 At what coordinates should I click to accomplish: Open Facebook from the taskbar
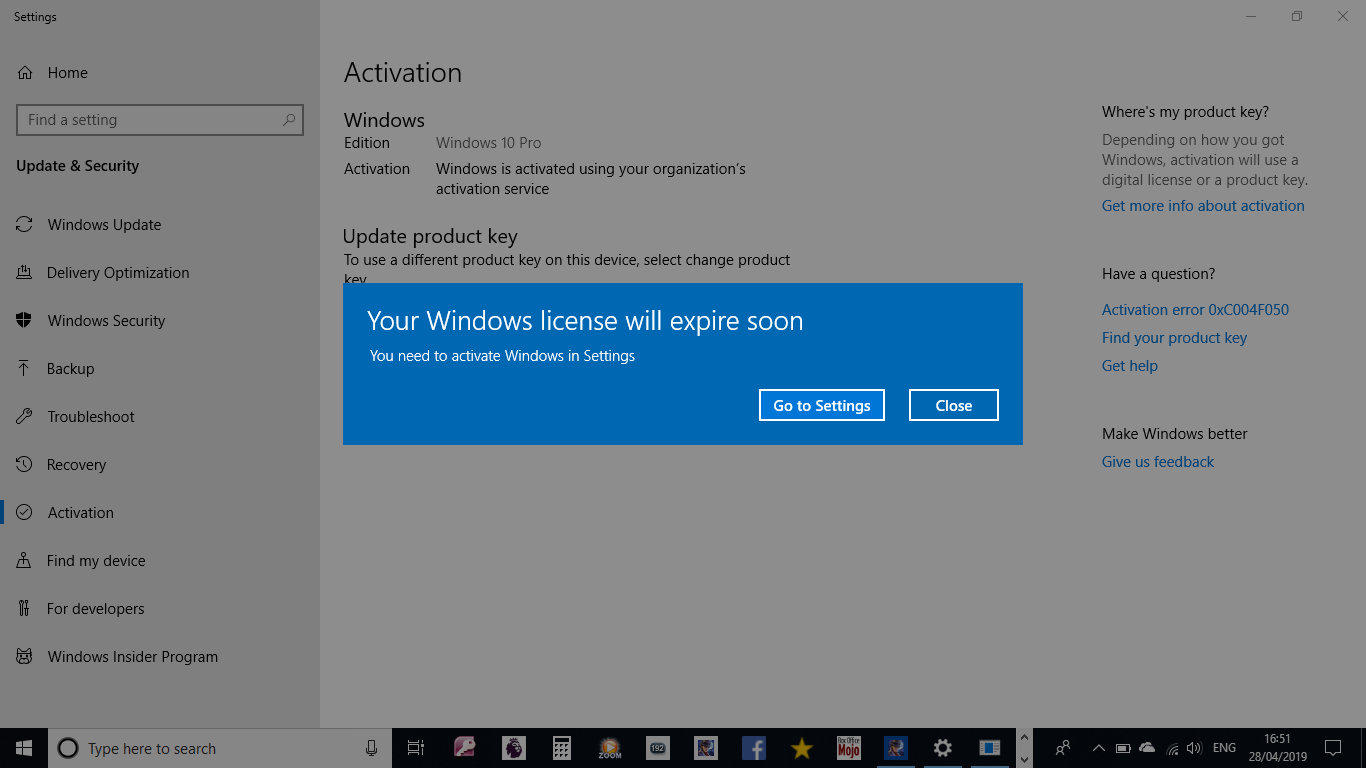pyautogui.click(x=753, y=748)
